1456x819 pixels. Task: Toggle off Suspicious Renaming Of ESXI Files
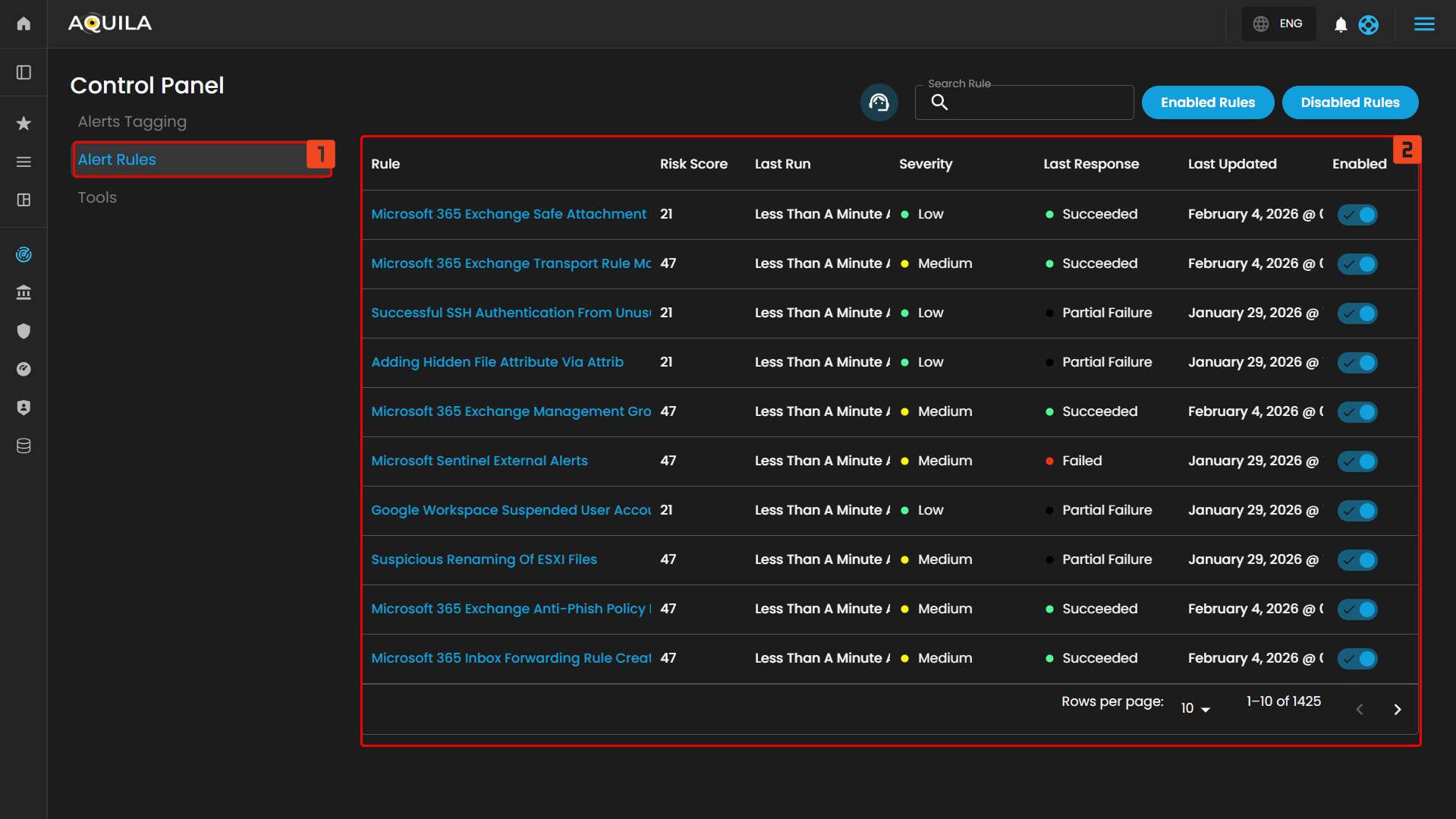pyautogui.click(x=1357, y=560)
